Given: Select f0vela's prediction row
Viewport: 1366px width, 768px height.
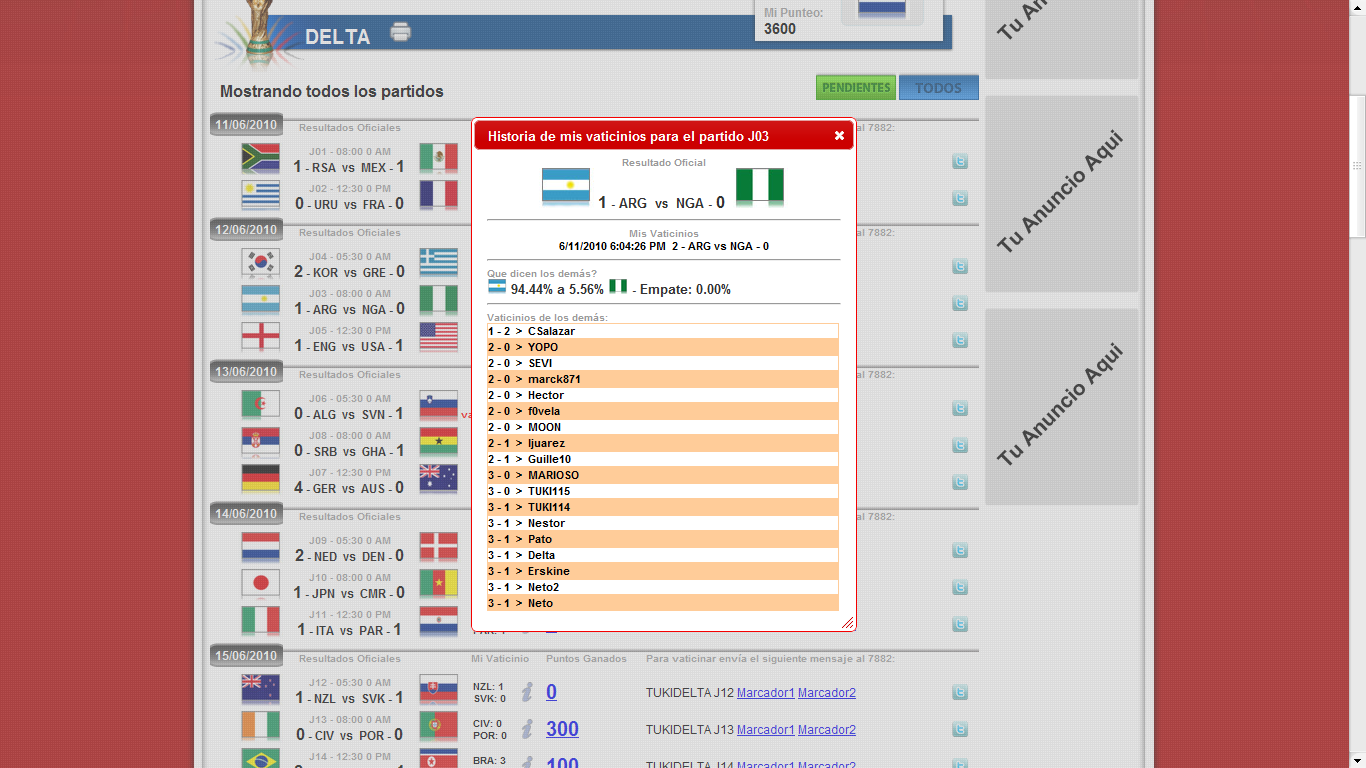Looking at the screenshot, I should (663, 411).
